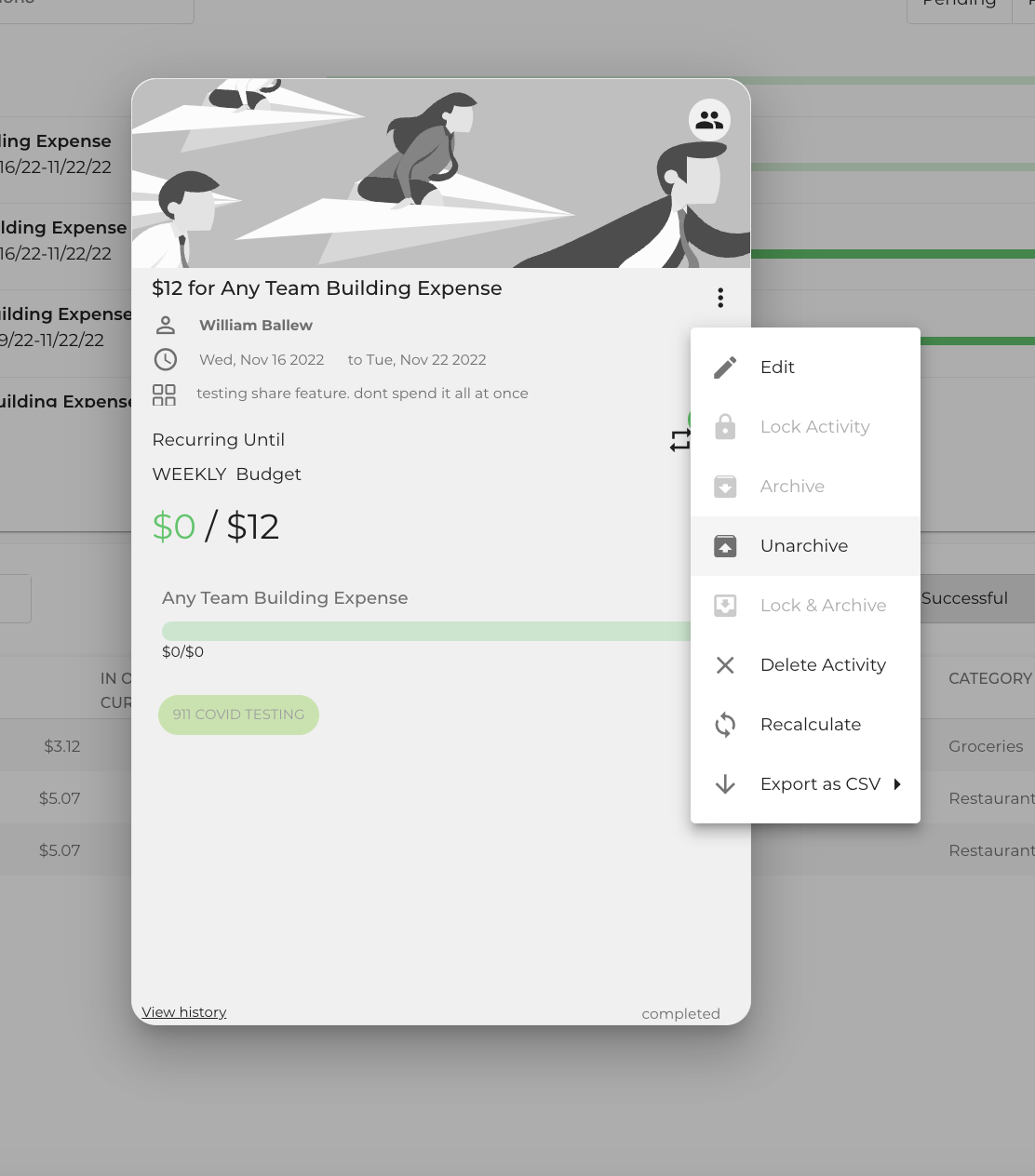Click the grid icon beside the description

pos(164,394)
